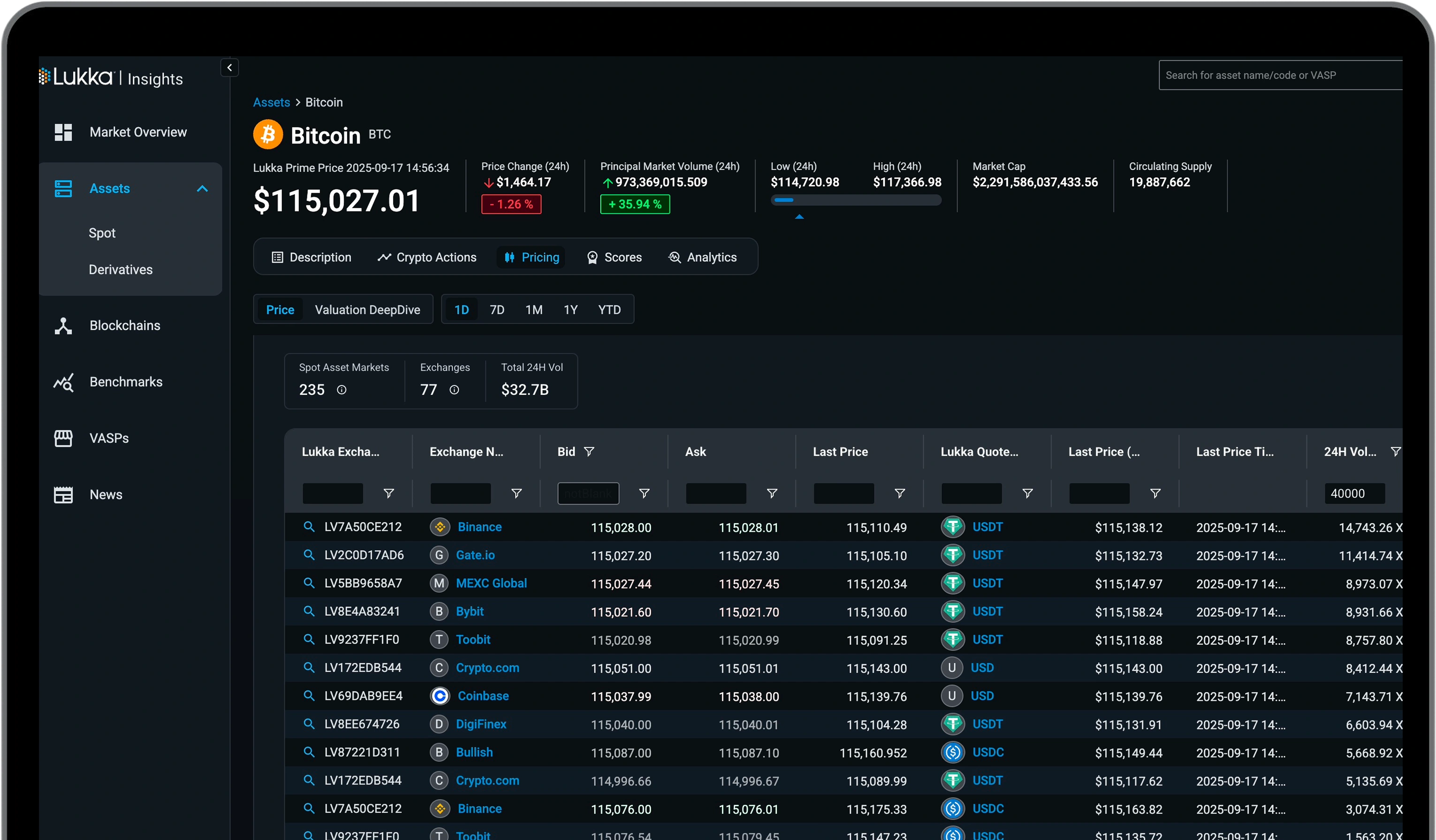Open Last Price USD column filter funnel
This screenshot has width=1436, height=840.
pos(1155,493)
